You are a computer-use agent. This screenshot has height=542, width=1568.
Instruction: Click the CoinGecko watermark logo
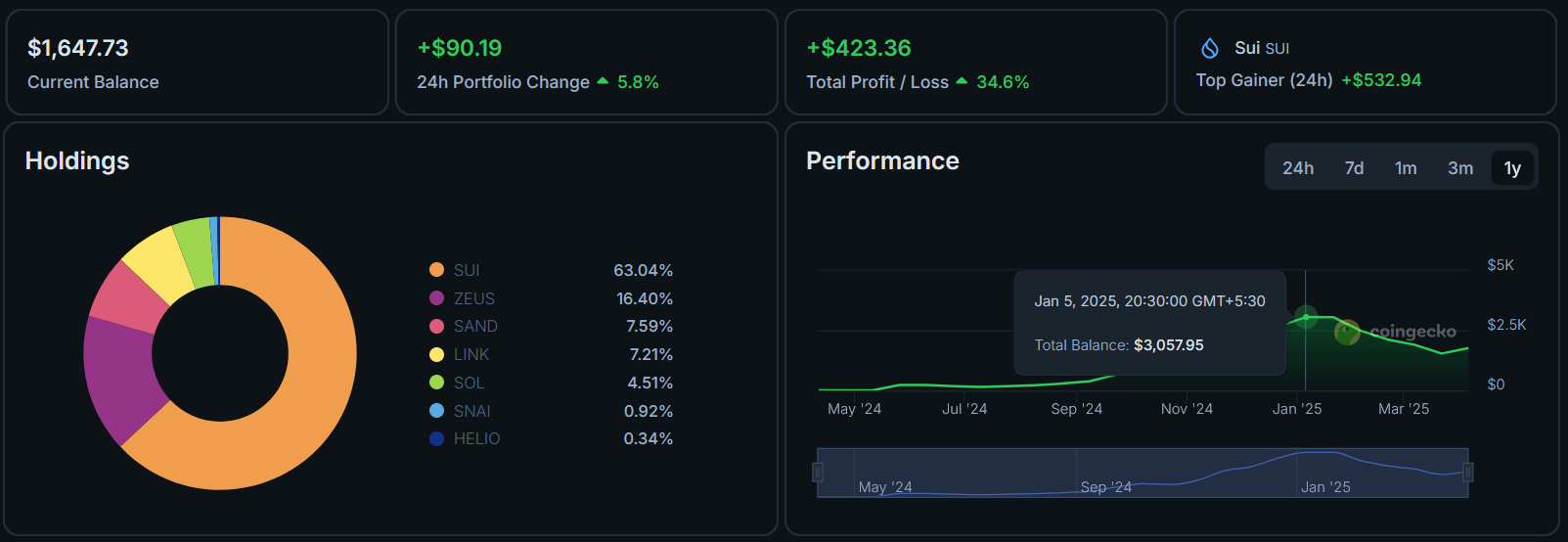click(x=1396, y=332)
